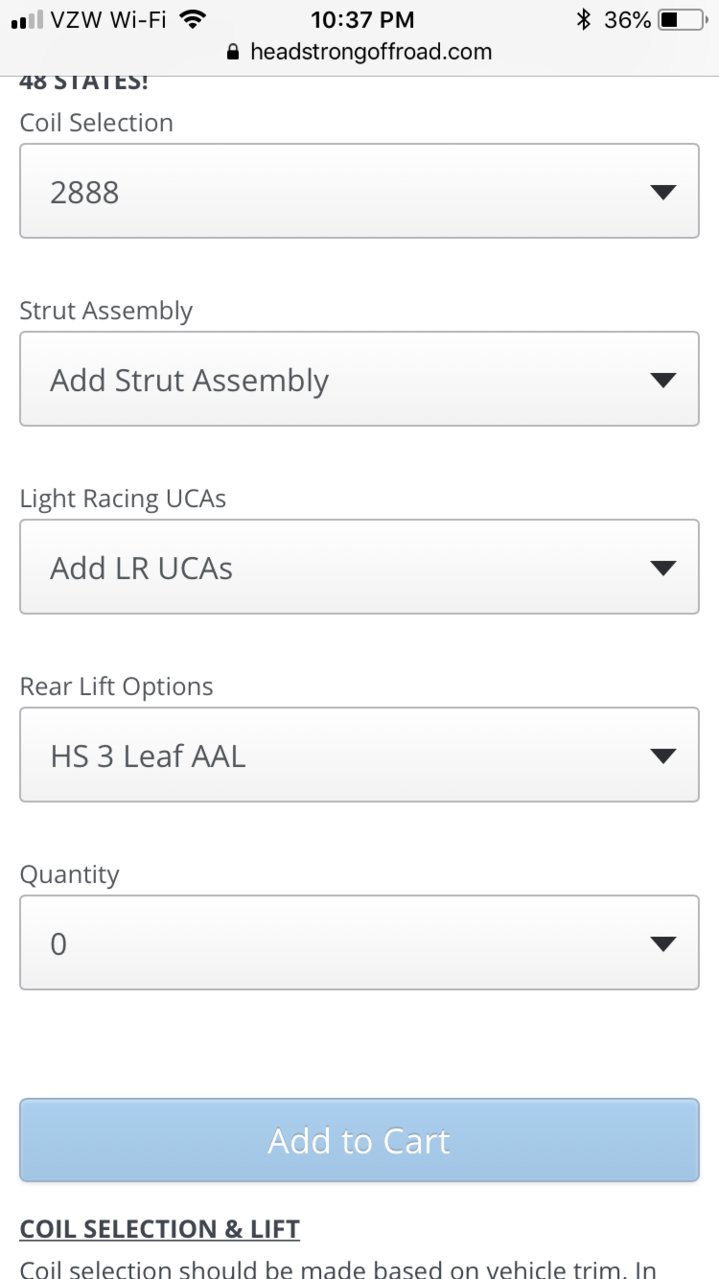719x1279 pixels.
Task: Expand the Strut Assembly dropdown
Action: (359, 379)
